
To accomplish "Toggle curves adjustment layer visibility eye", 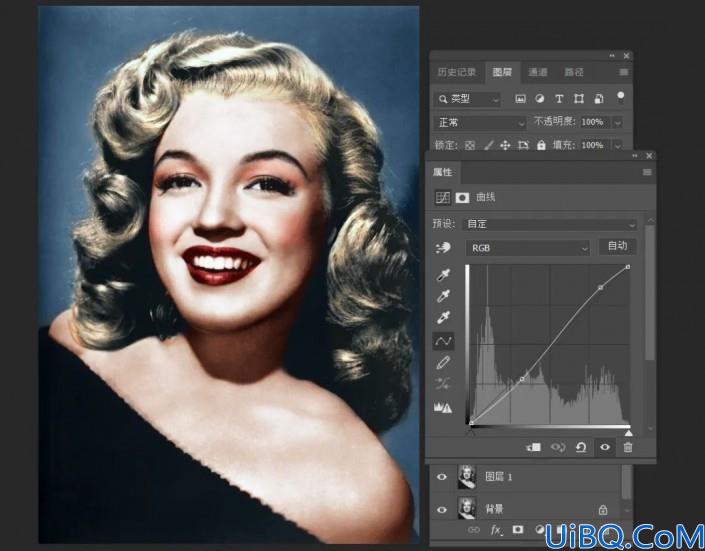I will pos(605,447).
